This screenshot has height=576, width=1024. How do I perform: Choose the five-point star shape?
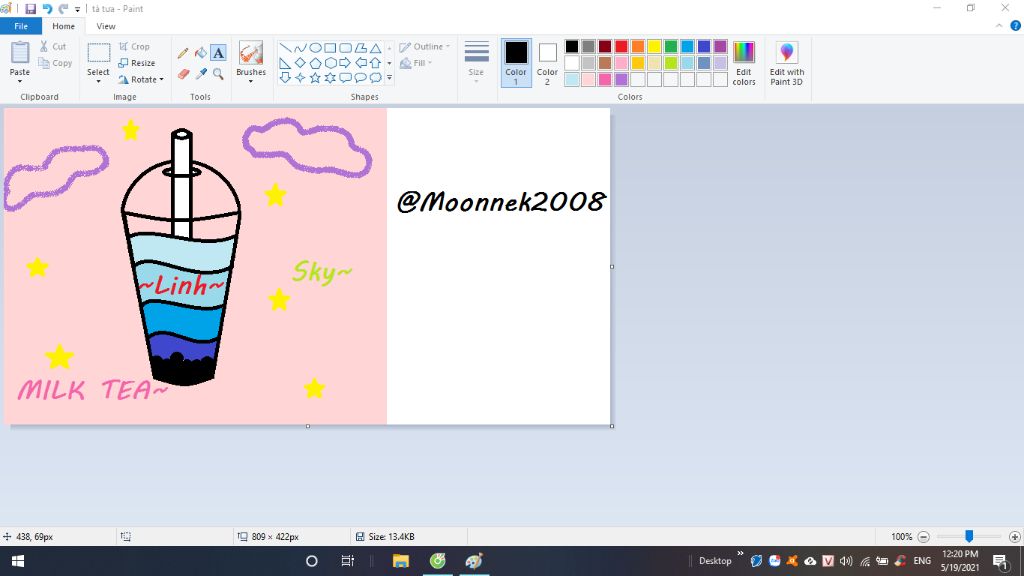314,78
